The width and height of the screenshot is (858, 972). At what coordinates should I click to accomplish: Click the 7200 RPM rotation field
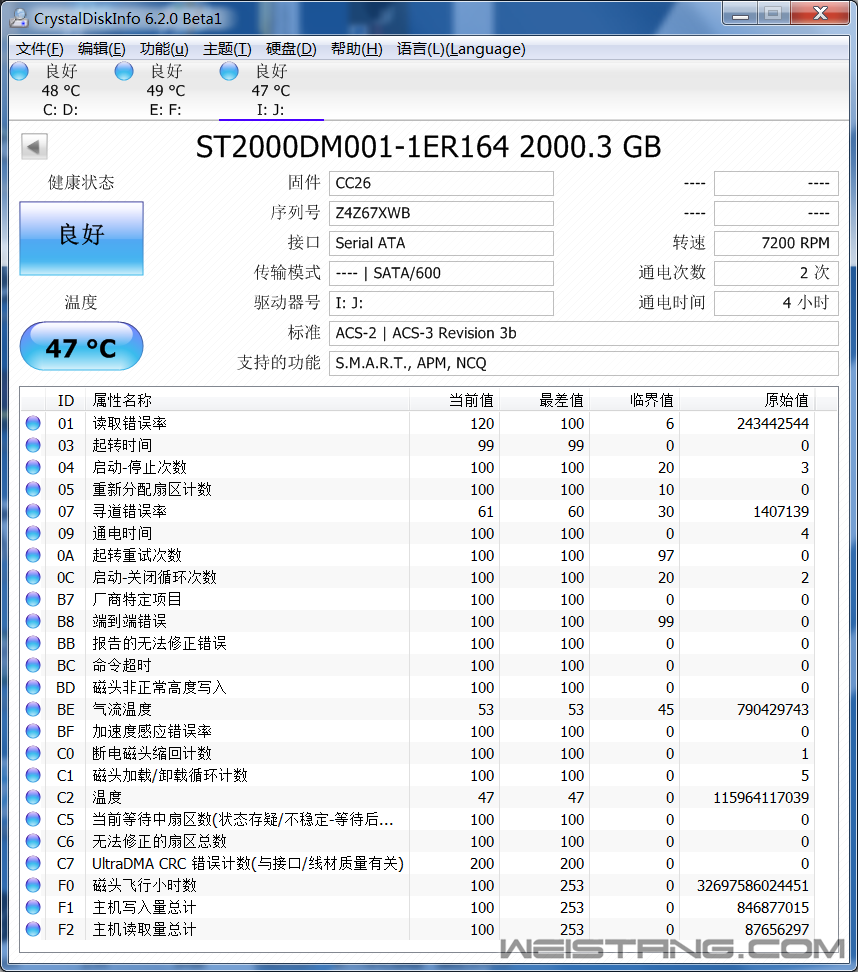point(776,243)
